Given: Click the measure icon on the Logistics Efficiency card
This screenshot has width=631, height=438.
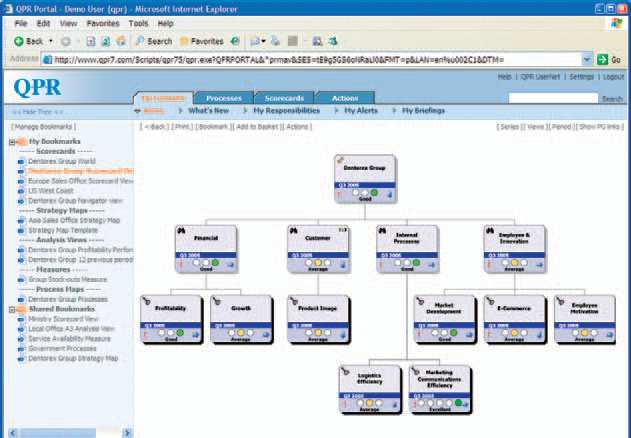Looking at the screenshot, I should click(345, 371).
